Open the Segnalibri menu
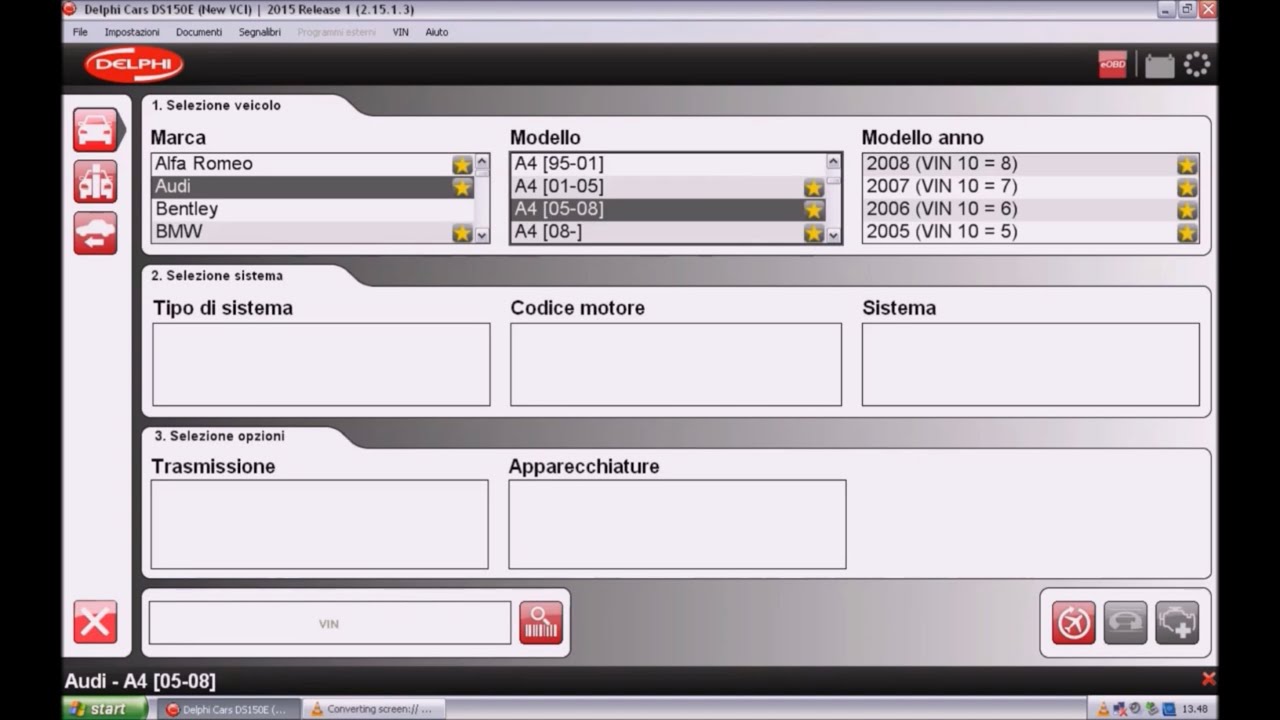The height and width of the screenshot is (720, 1280). 260,32
